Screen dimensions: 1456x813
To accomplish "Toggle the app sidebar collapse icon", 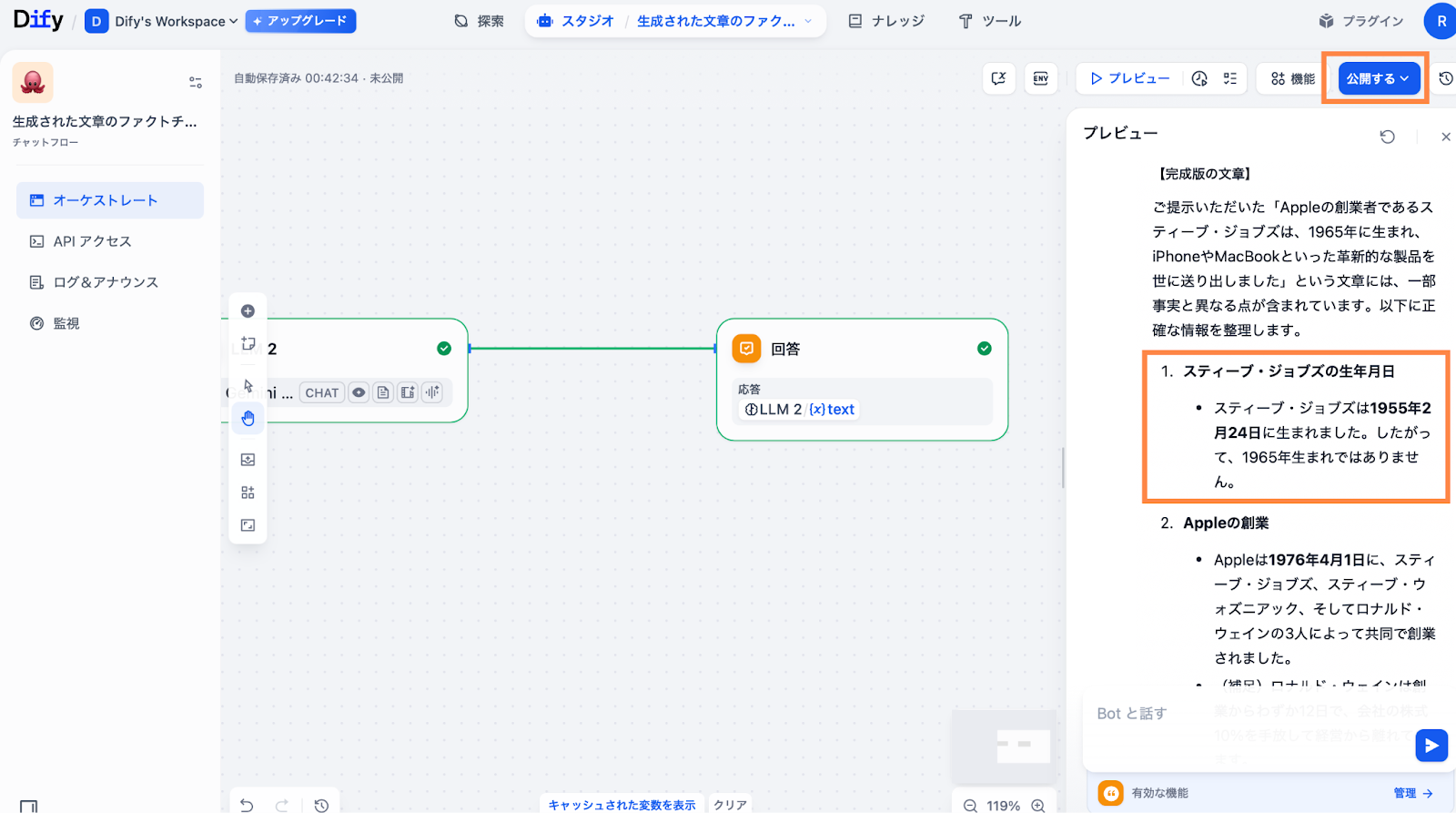I will pyautogui.click(x=29, y=806).
